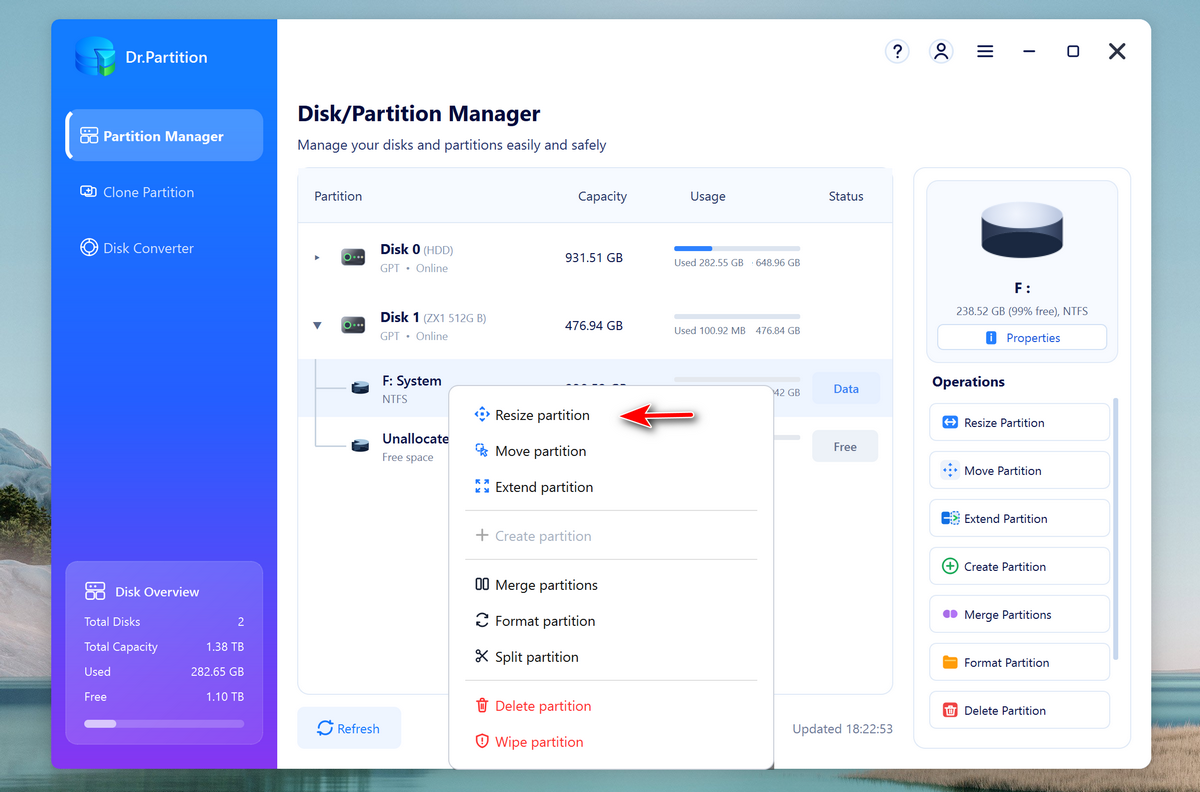Click the Usage column header
Image resolution: width=1200 pixels, height=792 pixels.
point(708,196)
